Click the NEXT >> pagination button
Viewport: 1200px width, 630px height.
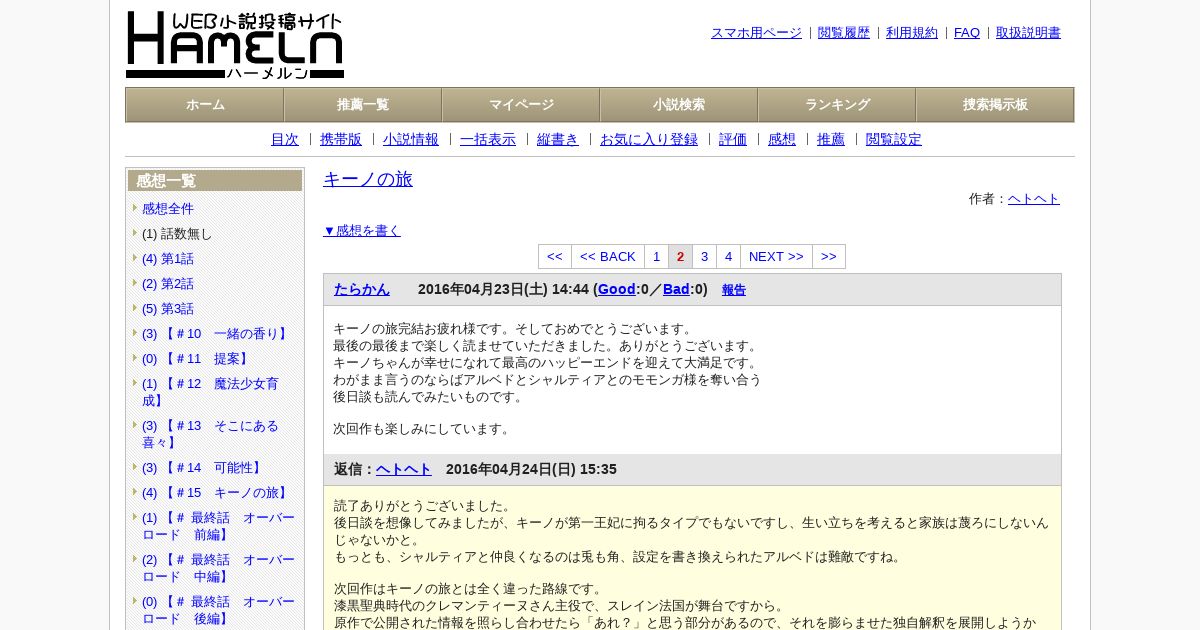(776, 256)
